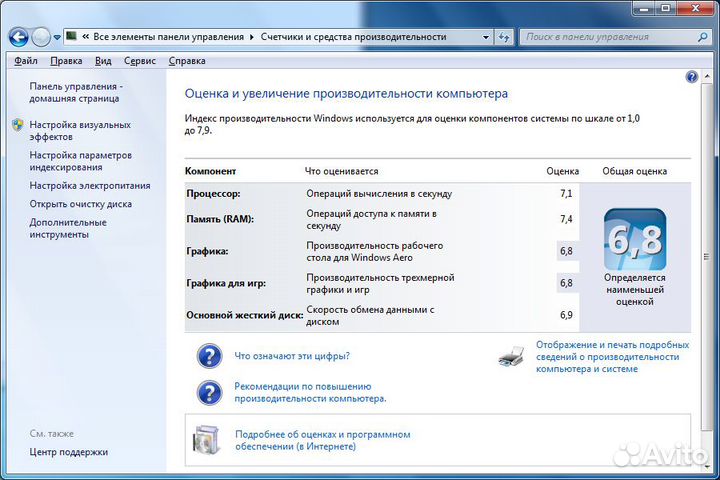
Task: Click question icon beside Рекомендации по повышению
Action: pyautogui.click(x=209, y=393)
